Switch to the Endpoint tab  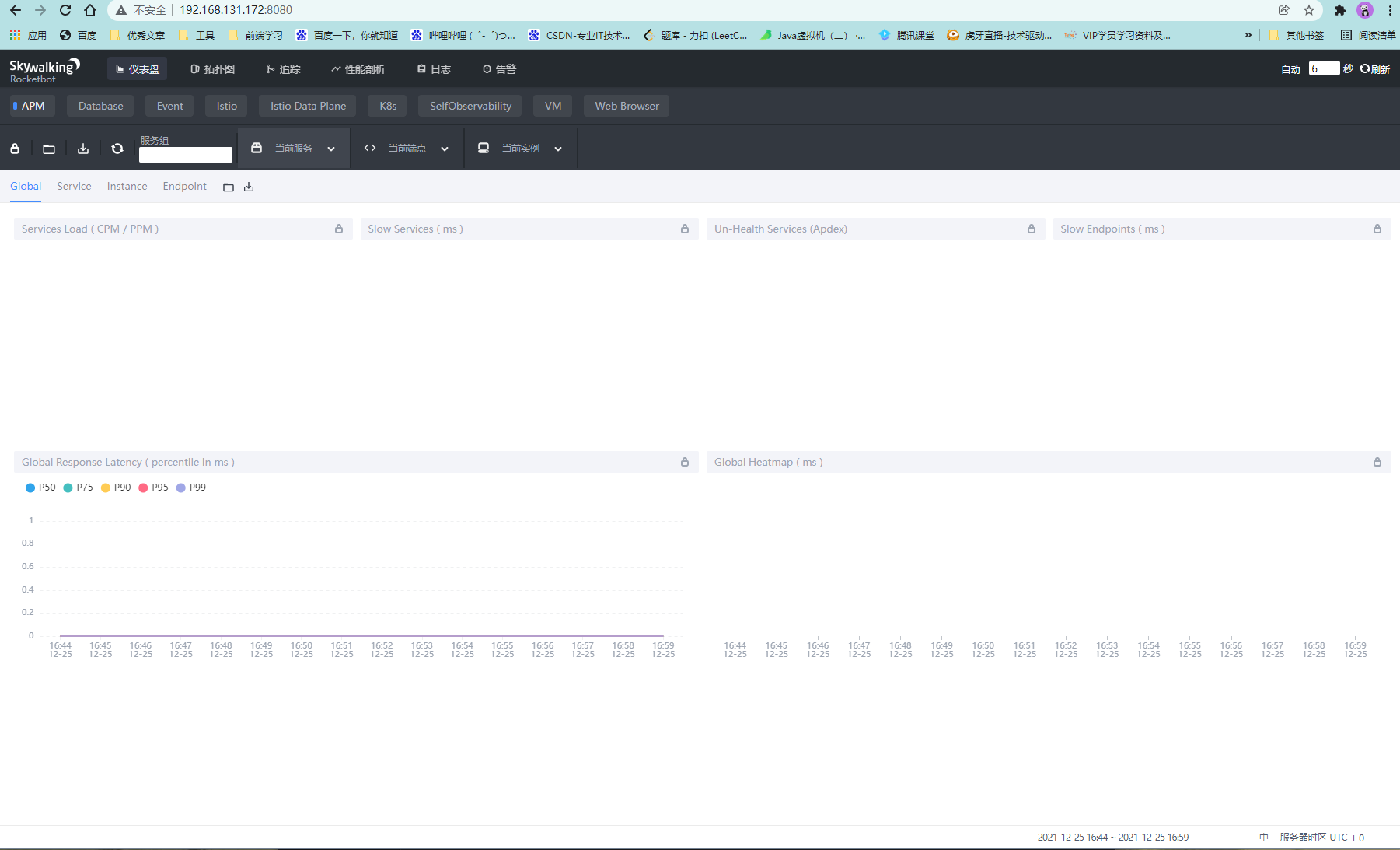[x=184, y=186]
